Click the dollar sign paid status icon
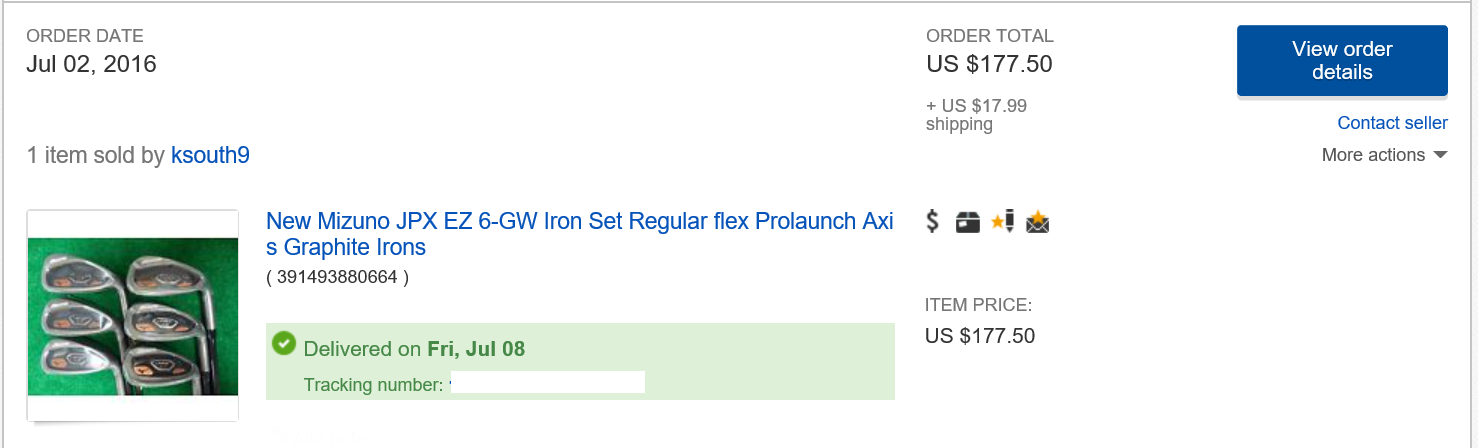1478x448 pixels. coord(933,222)
